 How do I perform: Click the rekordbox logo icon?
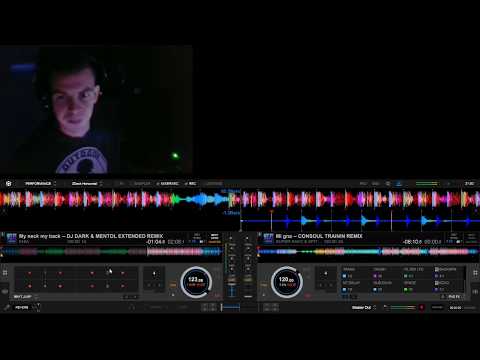[9, 184]
